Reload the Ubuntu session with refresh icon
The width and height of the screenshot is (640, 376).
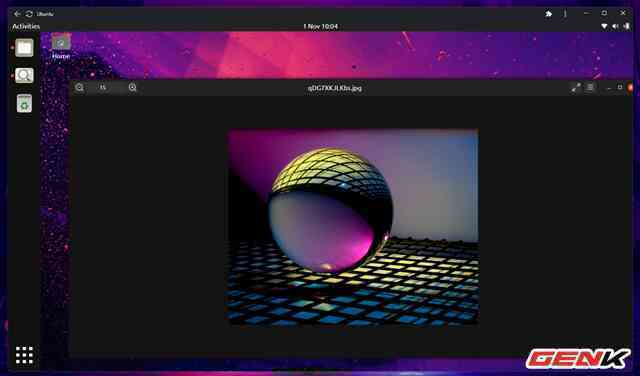[x=29, y=14]
